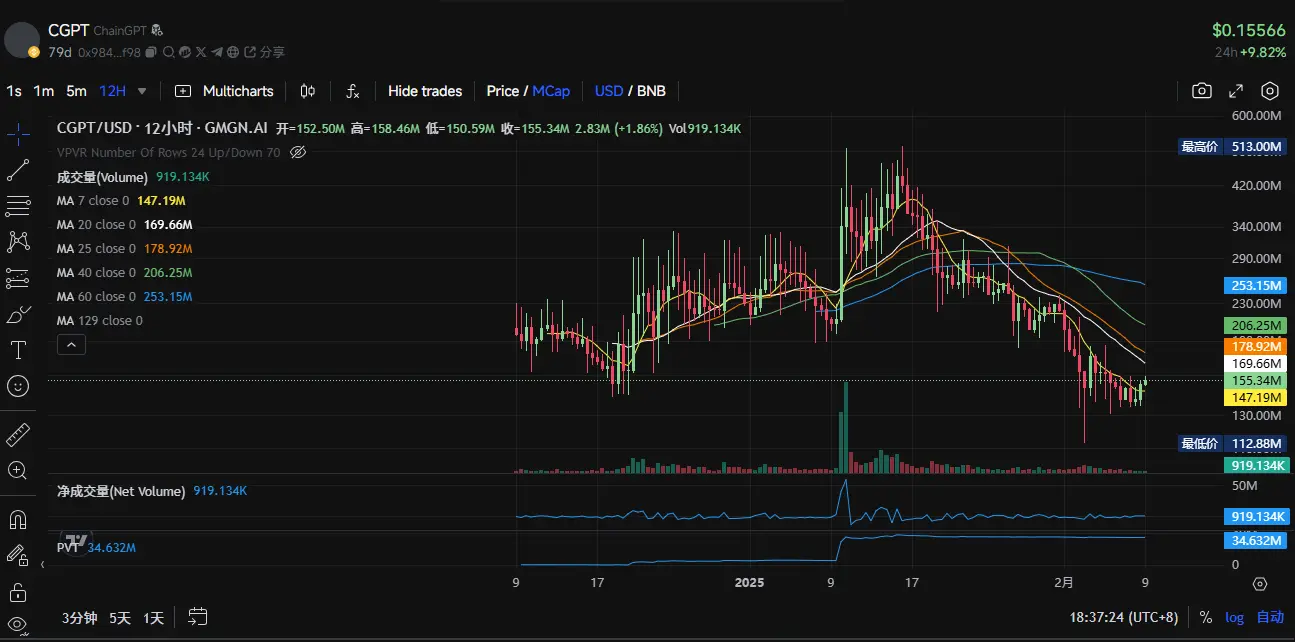Viewport: 1295px width, 642px height.
Task: Open the Multicharts layout
Action: click(225, 91)
